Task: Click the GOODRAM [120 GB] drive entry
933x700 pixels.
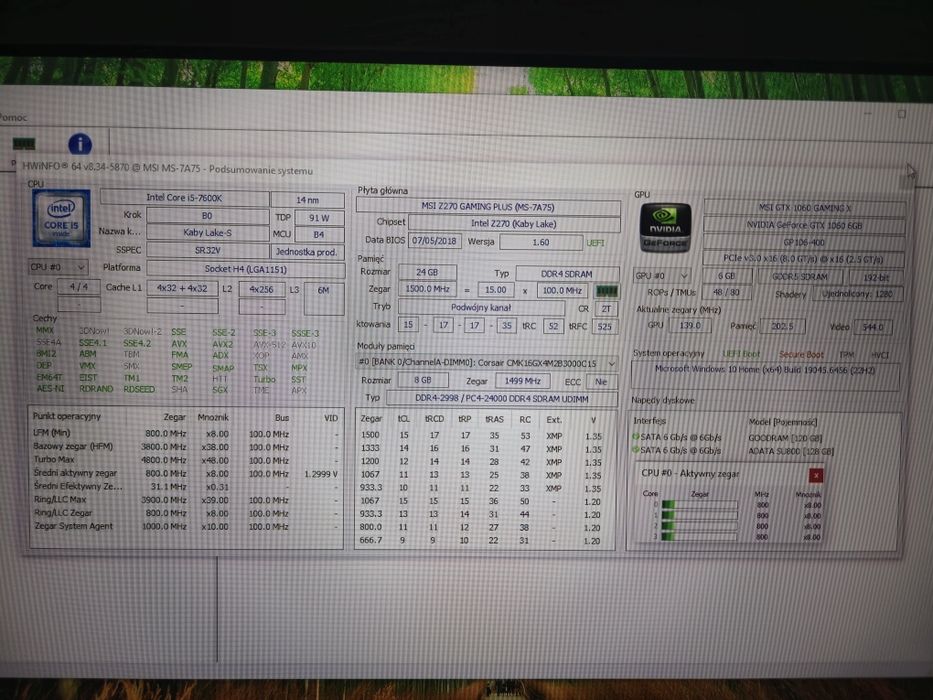Action: tap(785, 438)
